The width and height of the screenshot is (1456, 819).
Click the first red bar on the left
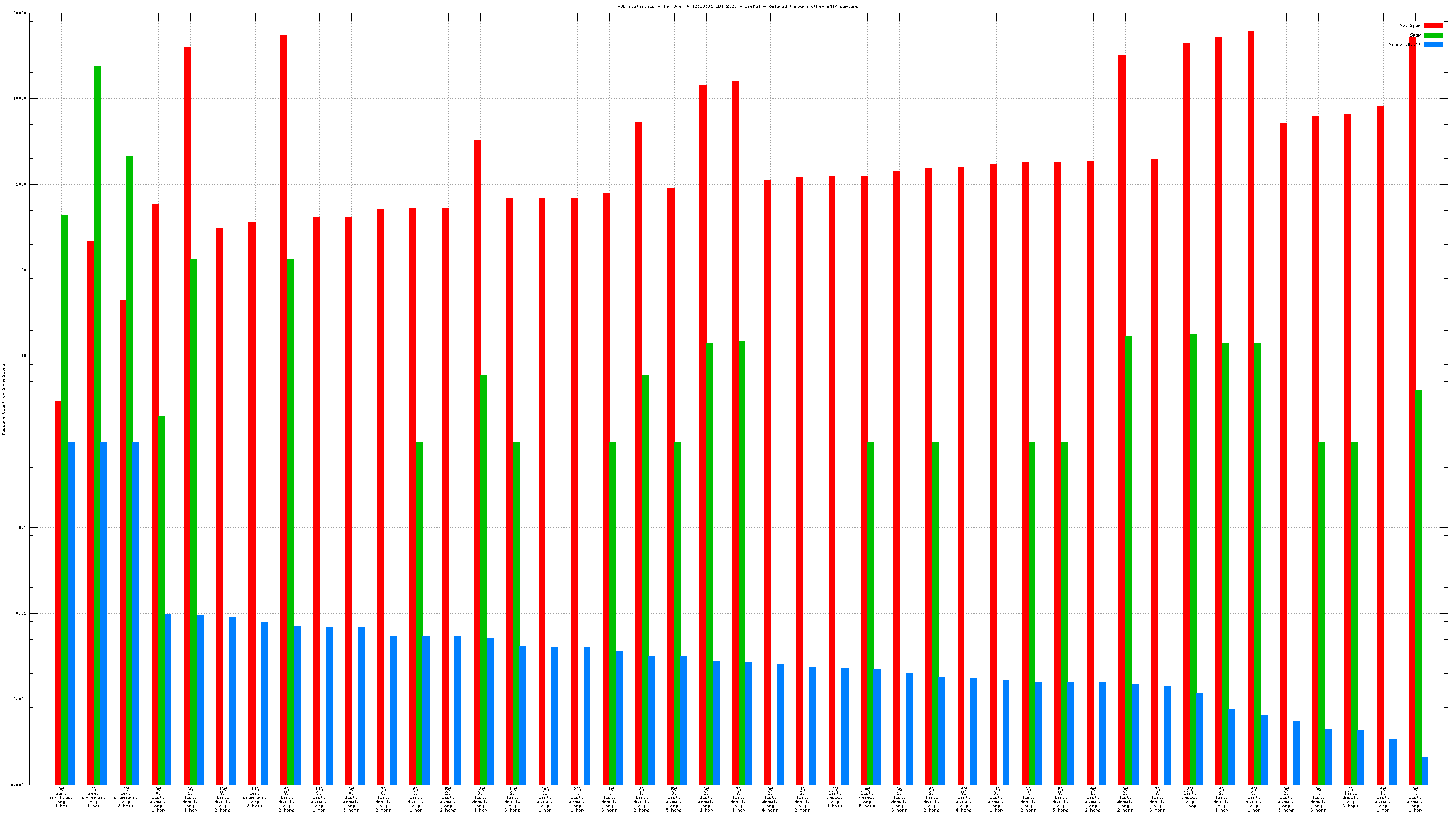point(58,593)
